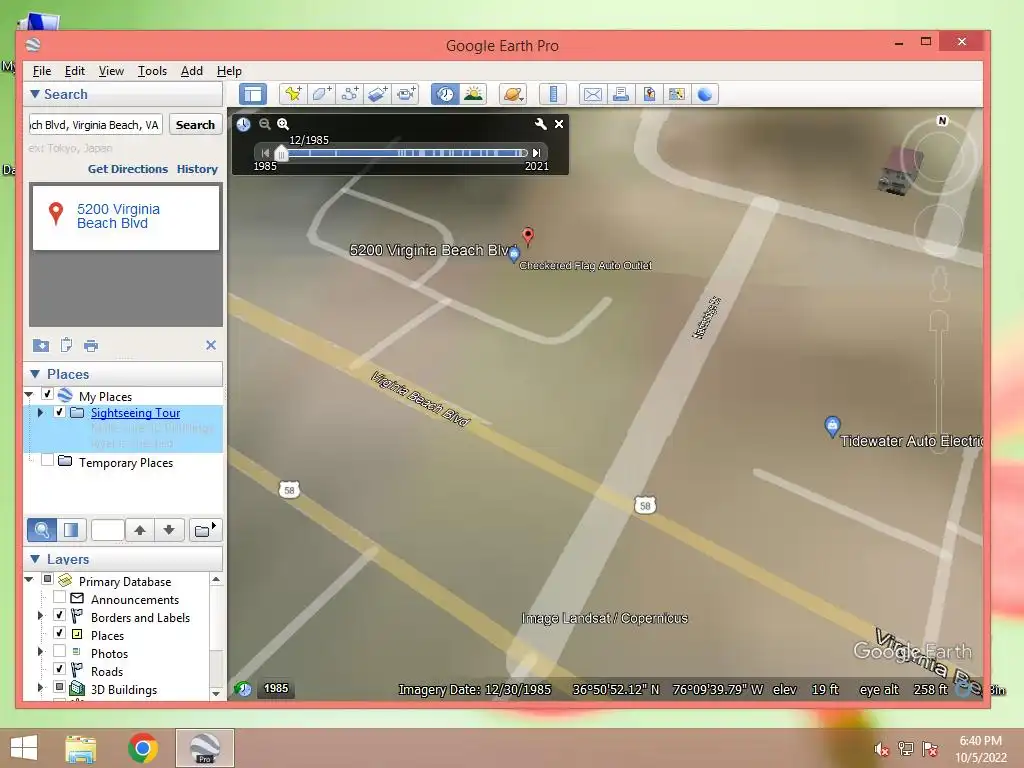The height and width of the screenshot is (768, 1024).
Task: Add a path from the toolbar
Action: [349, 94]
